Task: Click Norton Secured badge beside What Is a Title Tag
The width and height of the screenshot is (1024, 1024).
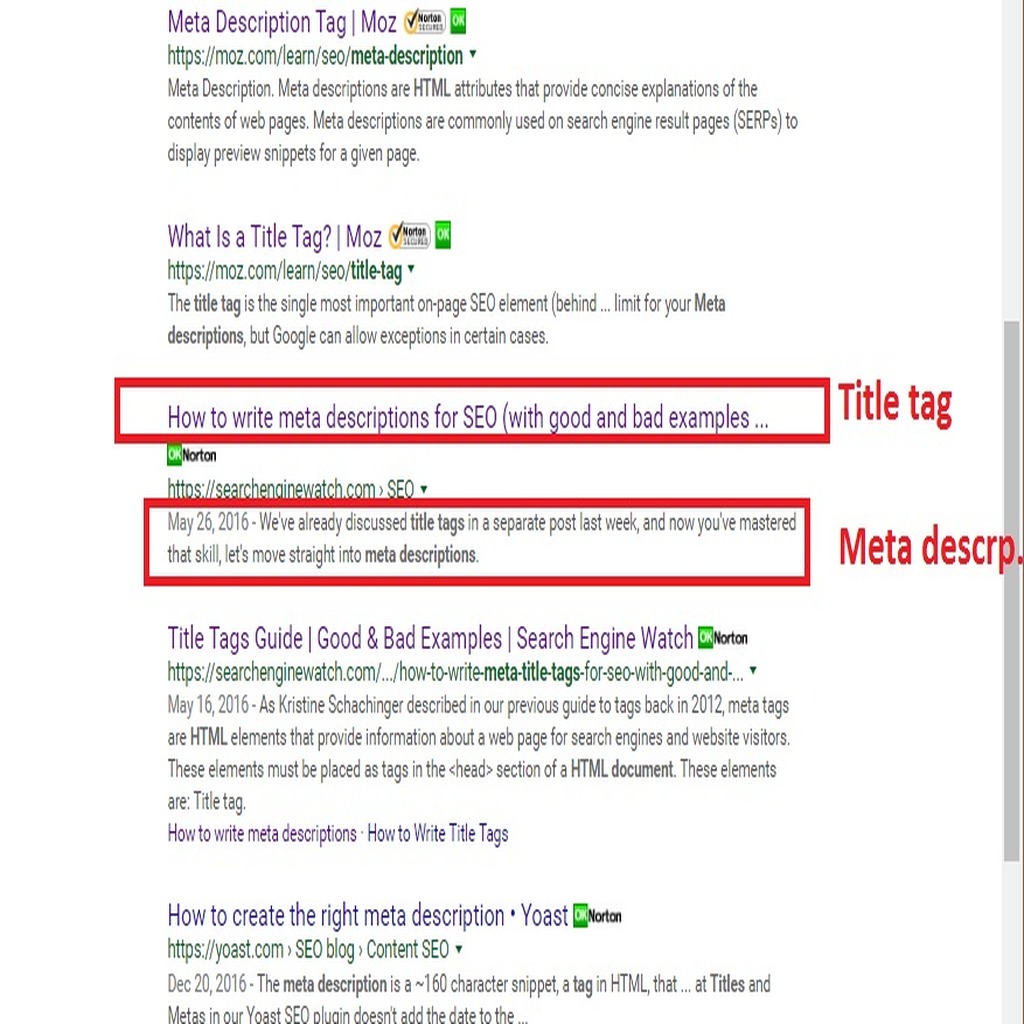Action: point(409,236)
